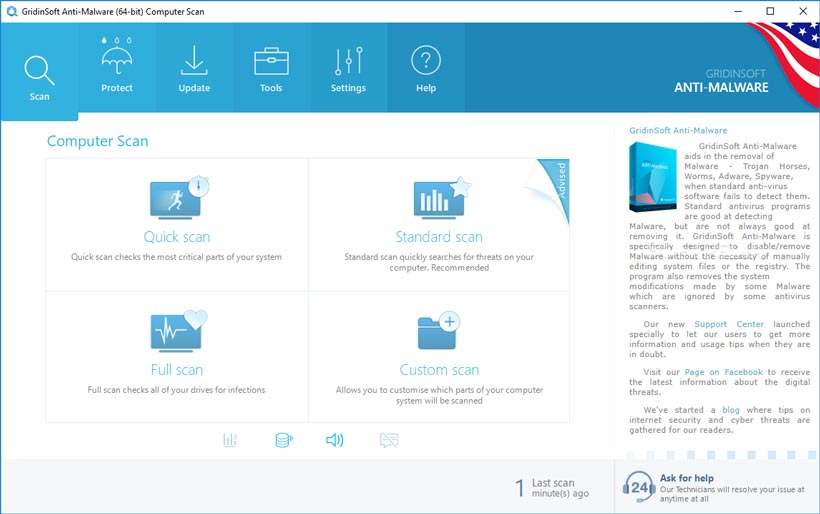Open the Support Center link

click(x=729, y=324)
